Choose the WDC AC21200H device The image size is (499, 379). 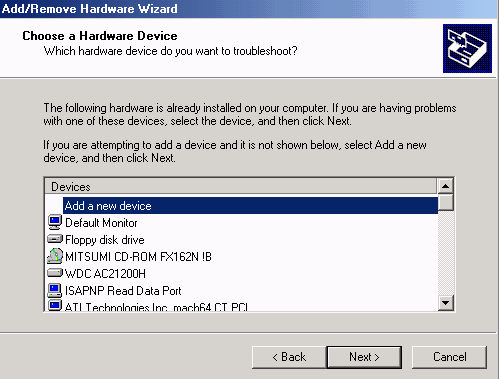coord(105,274)
